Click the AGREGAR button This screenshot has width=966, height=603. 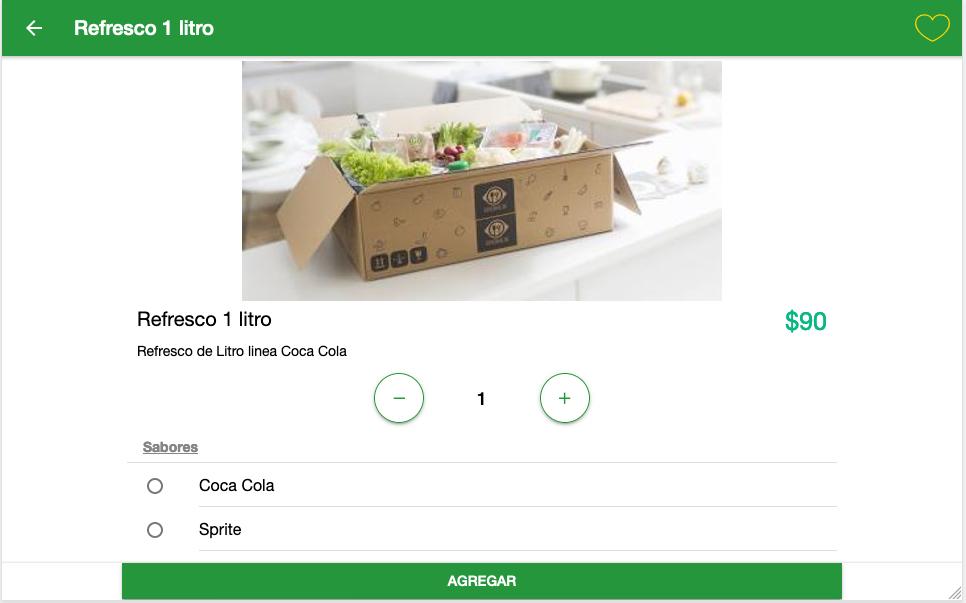point(482,581)
